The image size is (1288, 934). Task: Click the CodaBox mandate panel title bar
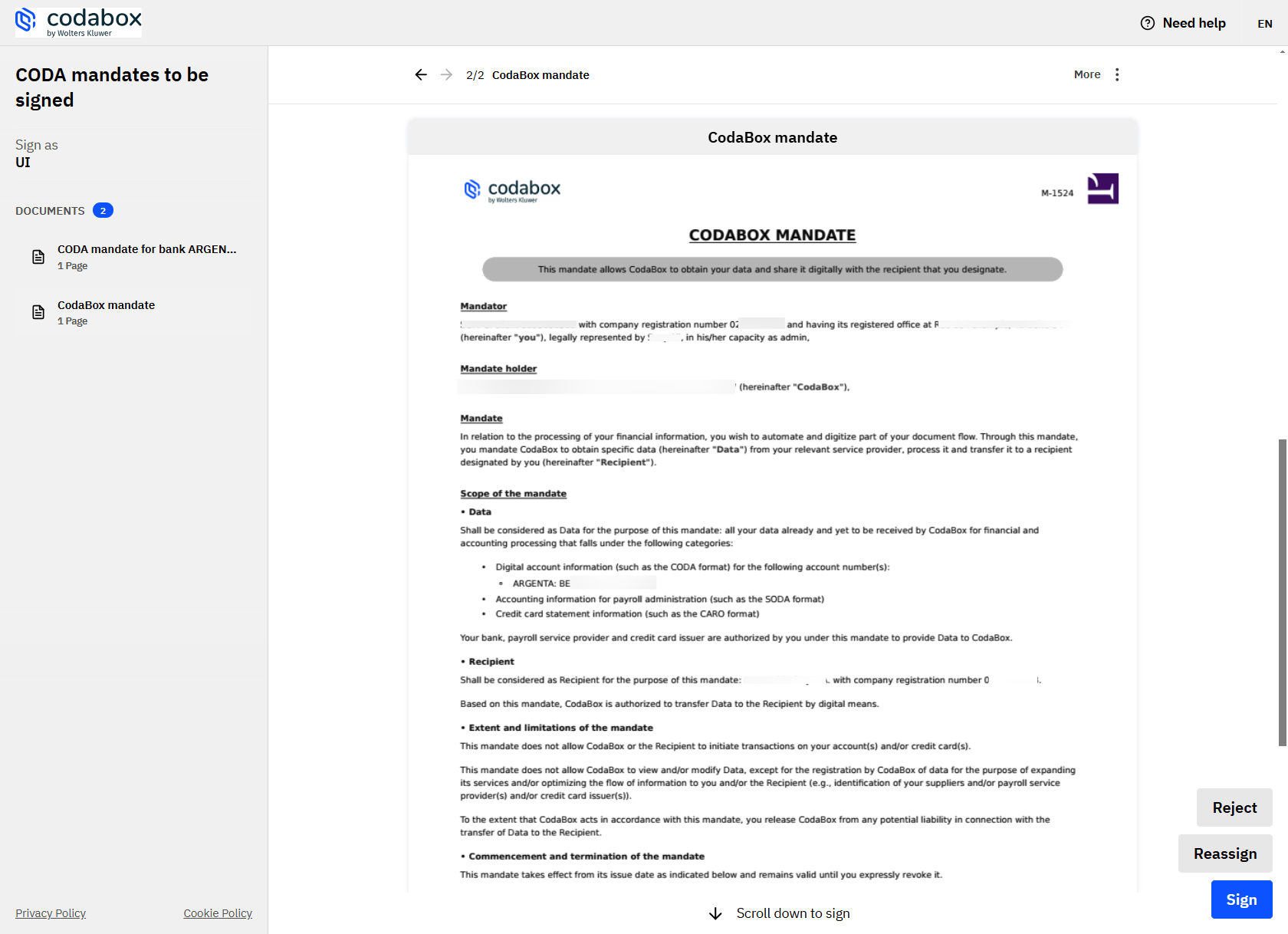(772, 137)
